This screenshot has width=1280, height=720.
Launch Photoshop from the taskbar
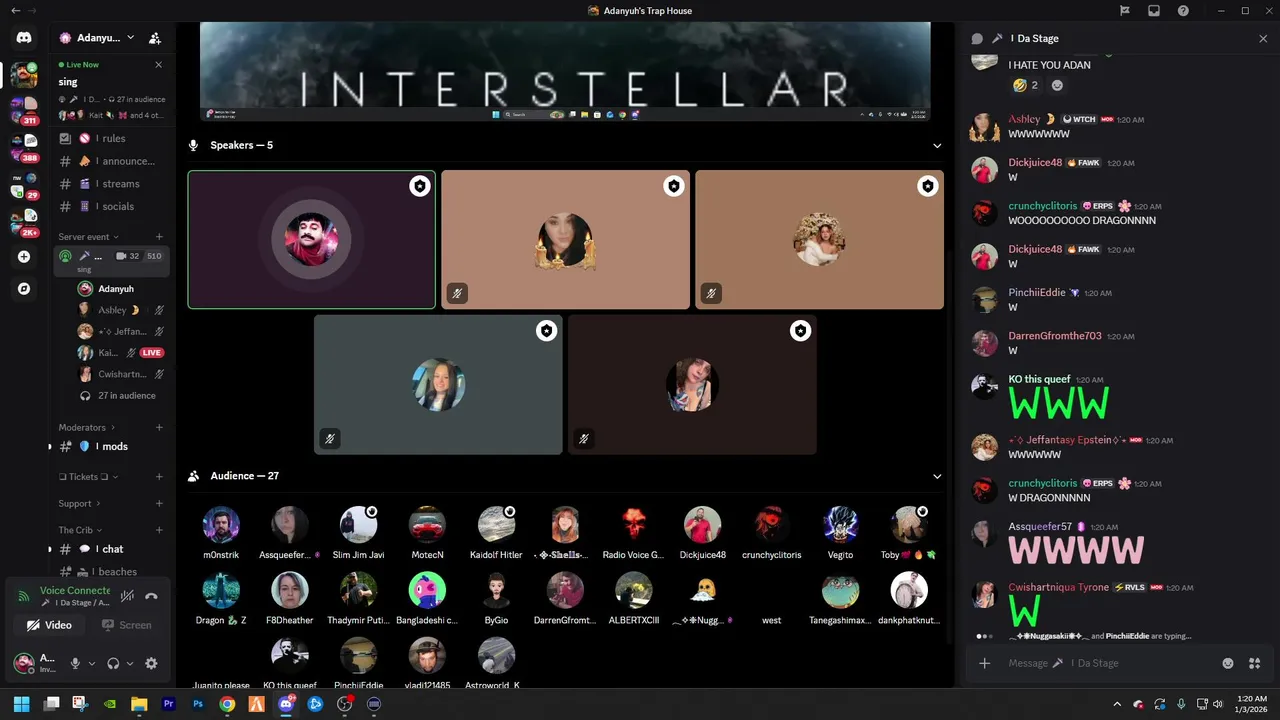coord(198,704)
